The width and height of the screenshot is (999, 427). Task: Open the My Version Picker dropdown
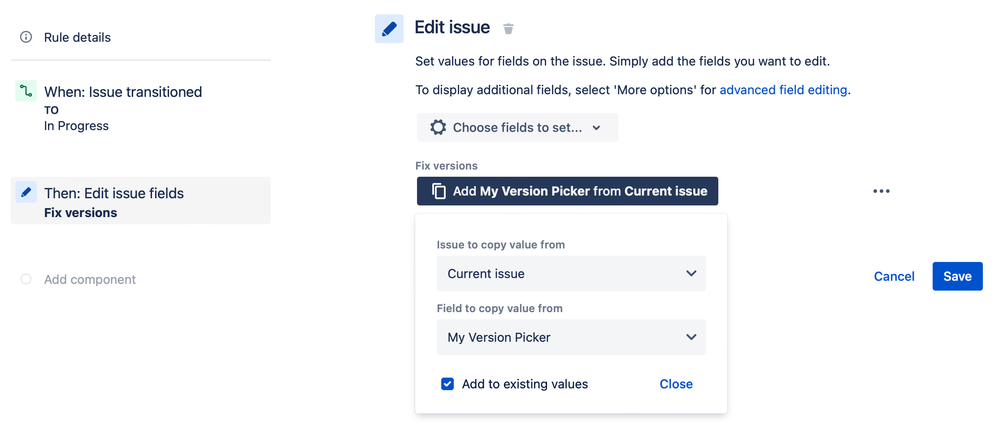click(x=571, y=338)
